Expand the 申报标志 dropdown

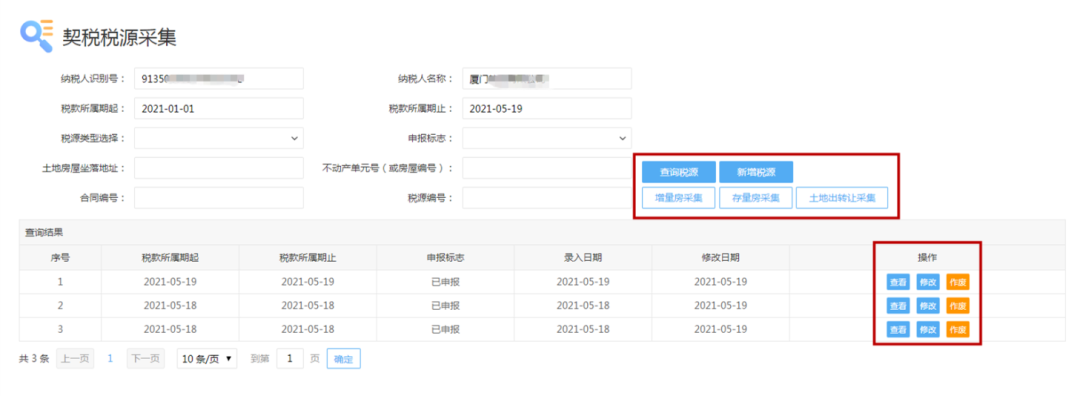(x=547, y=138)
